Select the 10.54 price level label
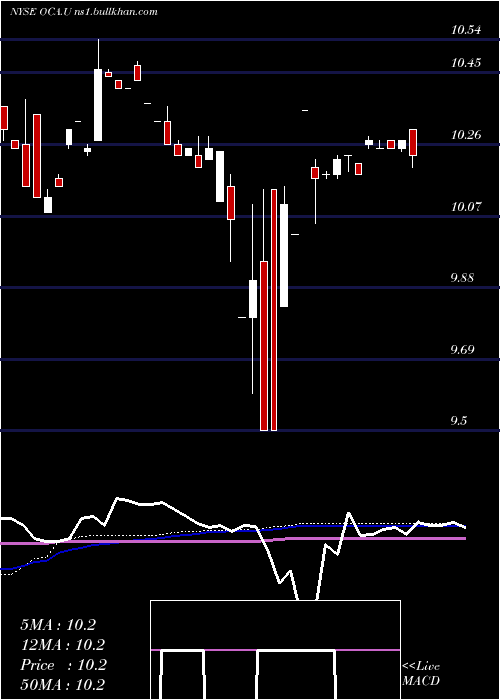The image size is (500, 700). tap(466, 30)
